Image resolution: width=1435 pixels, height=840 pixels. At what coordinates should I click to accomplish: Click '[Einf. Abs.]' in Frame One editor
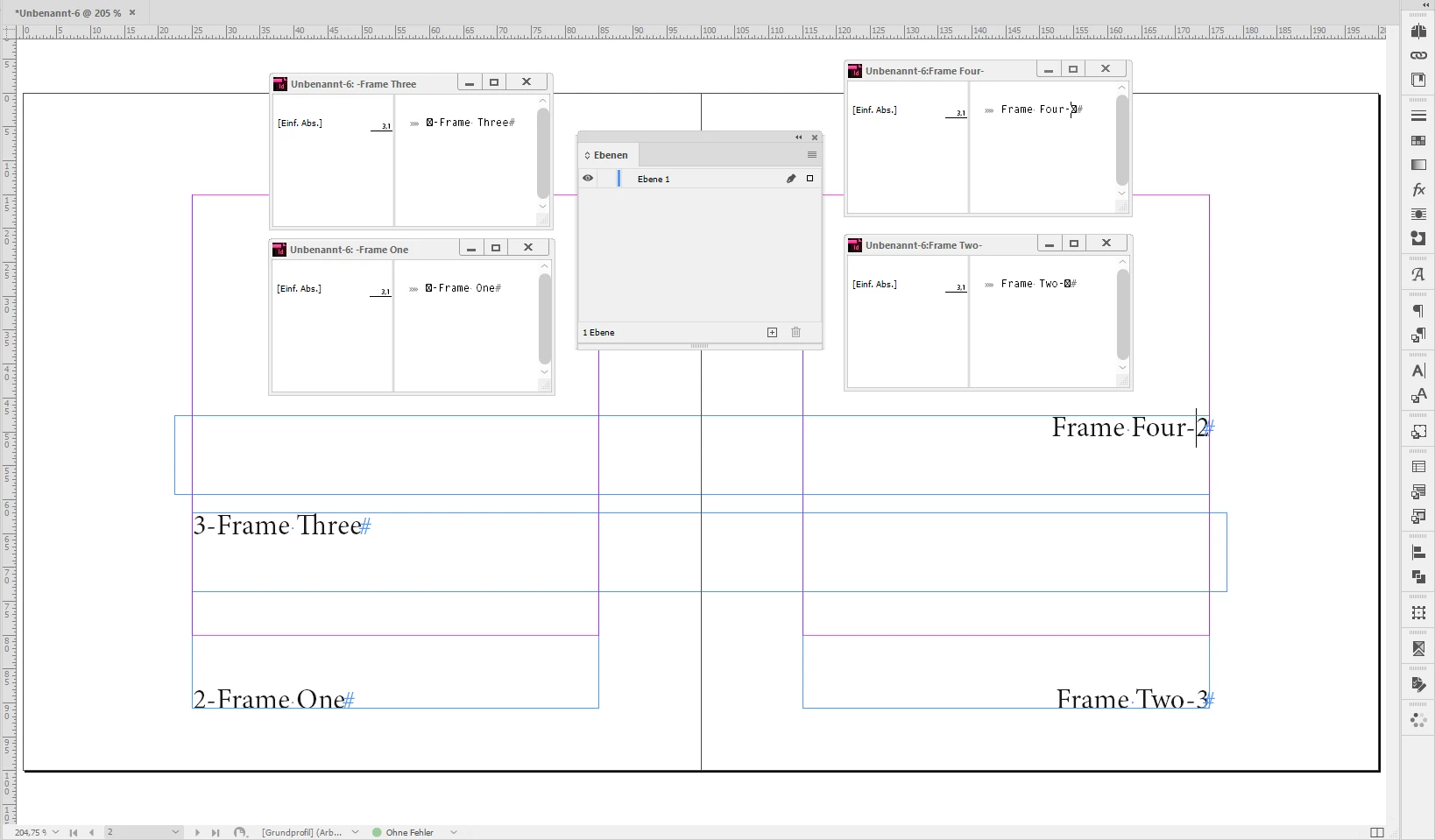pos(300,288)
